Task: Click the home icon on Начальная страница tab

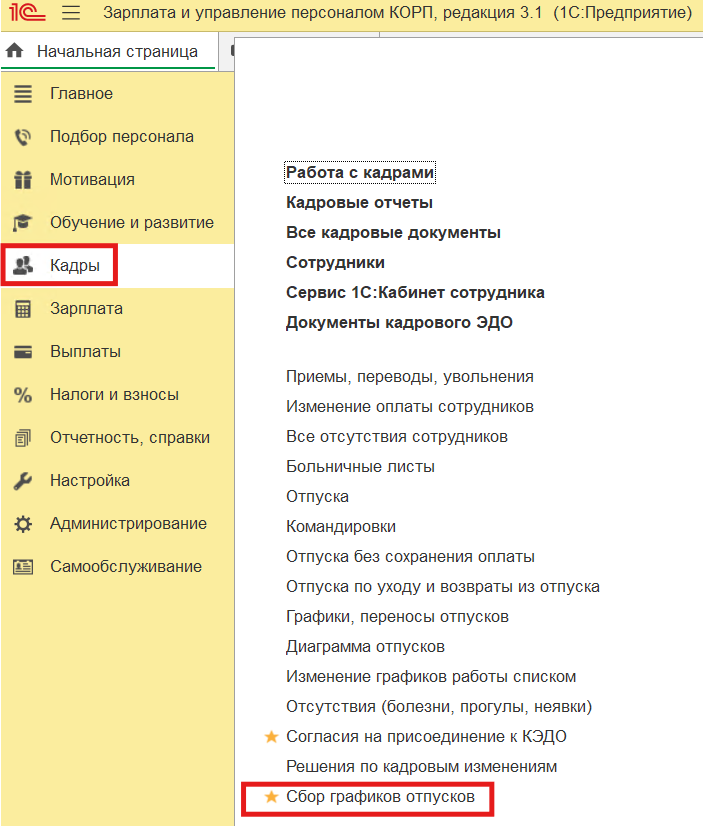Action: pyautogui.click(x=15, y=51)
